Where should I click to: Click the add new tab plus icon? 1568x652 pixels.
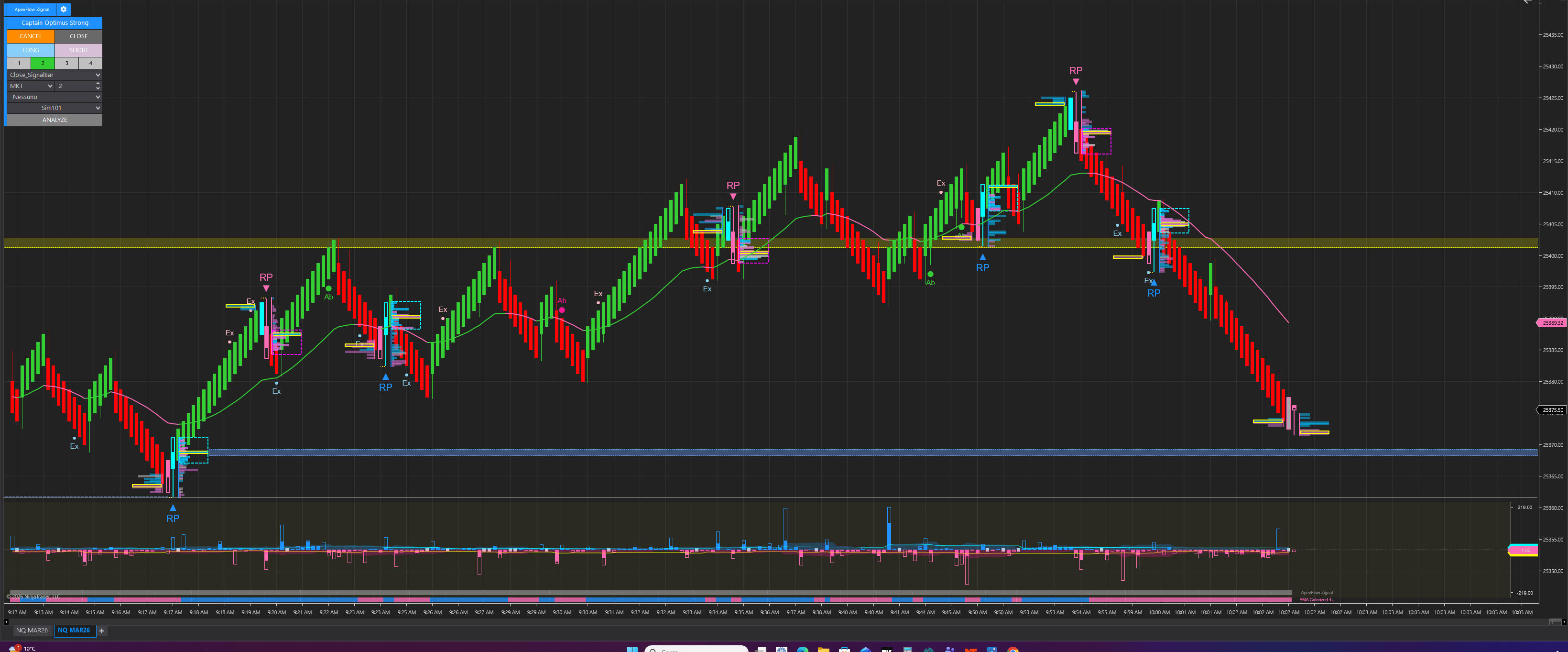pos(102,630)
